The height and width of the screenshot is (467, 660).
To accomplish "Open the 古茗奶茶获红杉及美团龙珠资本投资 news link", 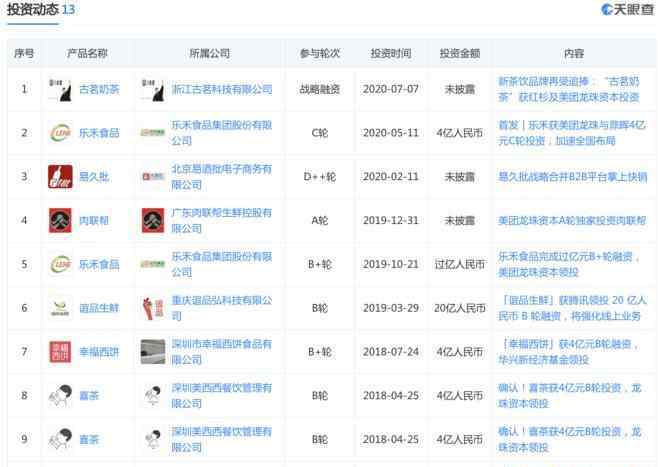I will (x=569, y=89).
